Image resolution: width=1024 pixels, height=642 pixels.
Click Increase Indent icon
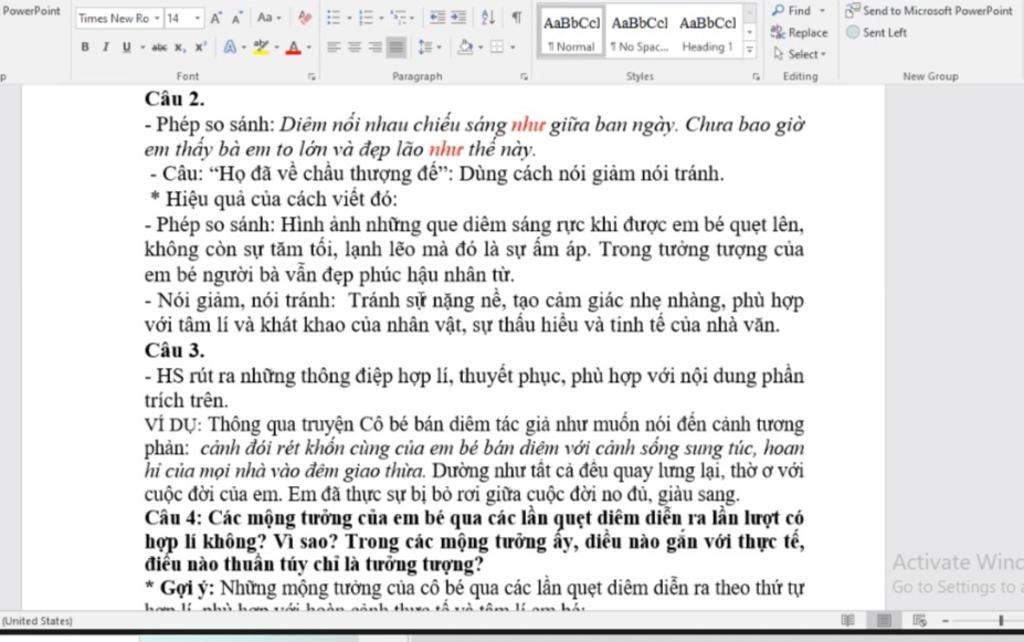(x=458, y=18)
